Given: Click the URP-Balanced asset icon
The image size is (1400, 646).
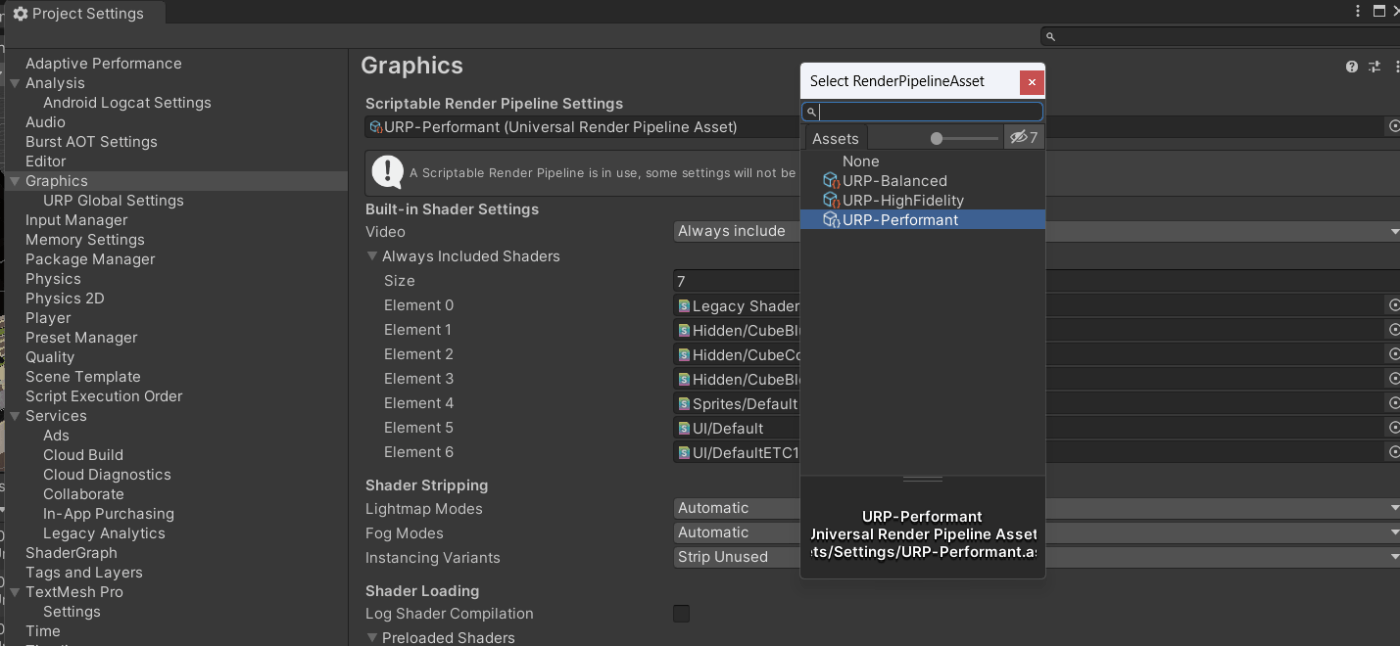Looking at the screenshot, I should pos(831,181).
